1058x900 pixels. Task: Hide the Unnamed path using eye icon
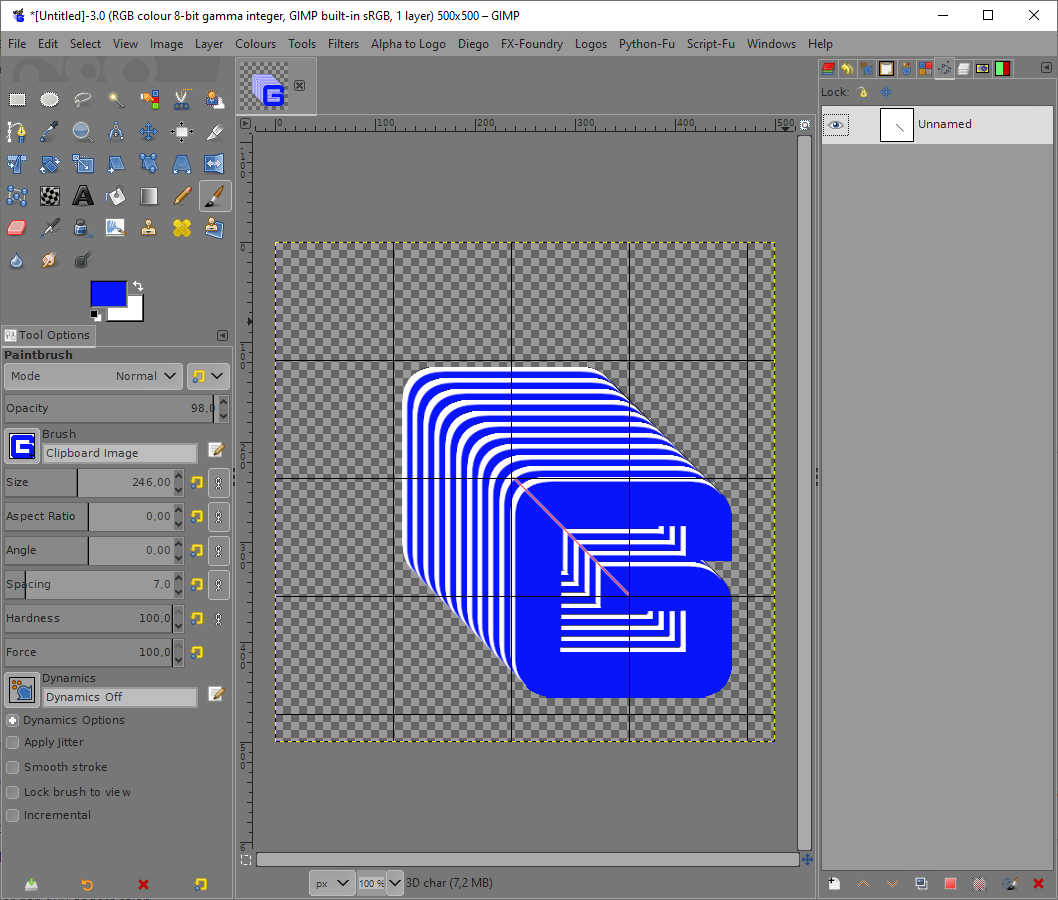tap(836, 125)
